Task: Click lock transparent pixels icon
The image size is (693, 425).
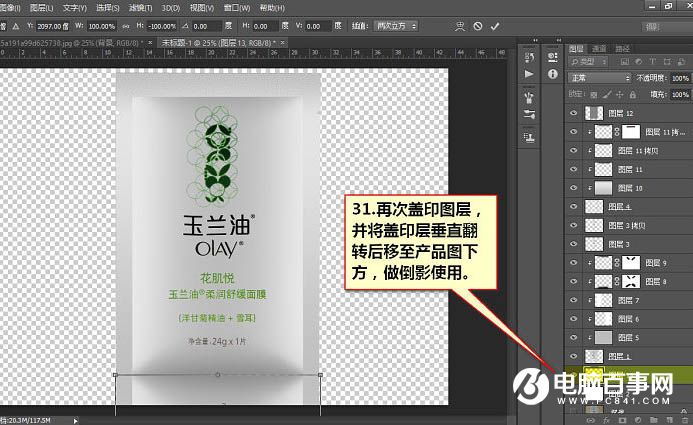Action: pyautogui.click(x=594, y=95)
